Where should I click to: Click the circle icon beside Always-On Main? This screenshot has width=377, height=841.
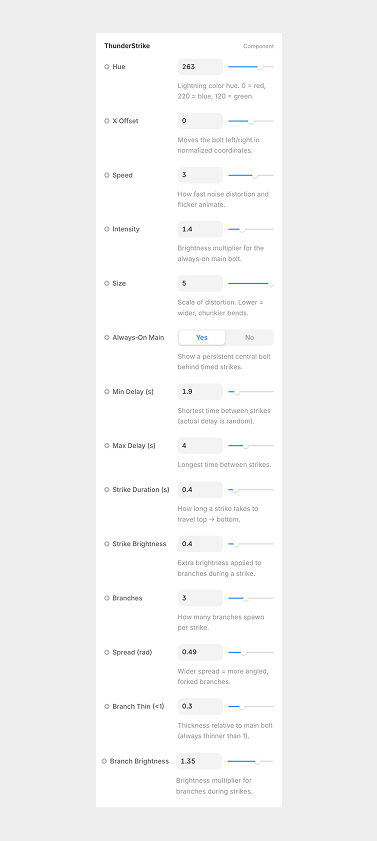(107, 337)
